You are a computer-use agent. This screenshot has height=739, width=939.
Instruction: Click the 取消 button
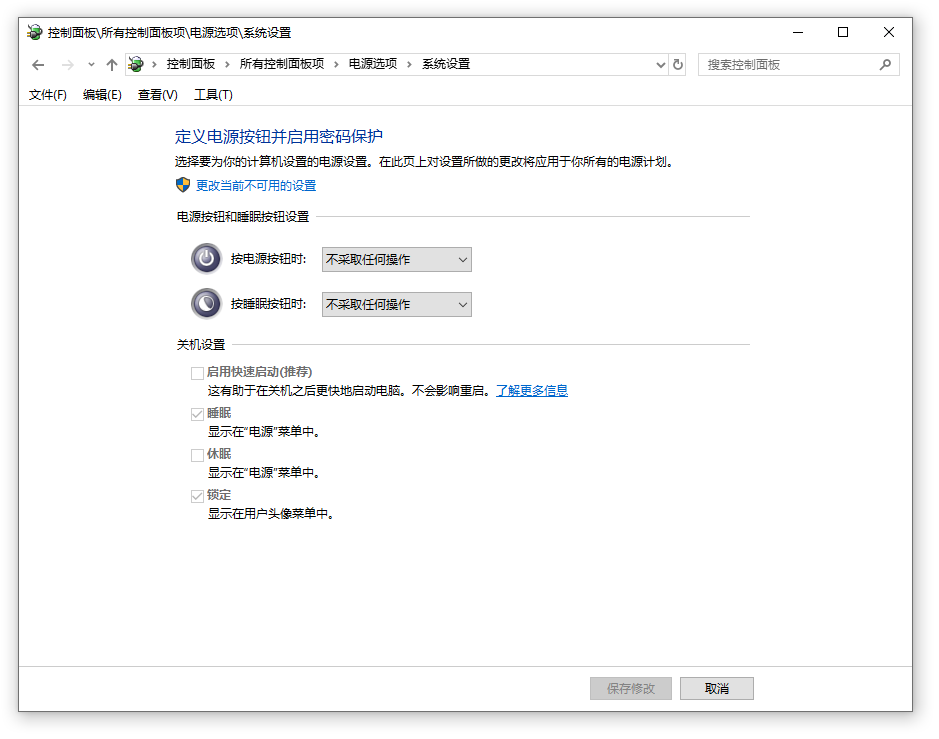716,688
